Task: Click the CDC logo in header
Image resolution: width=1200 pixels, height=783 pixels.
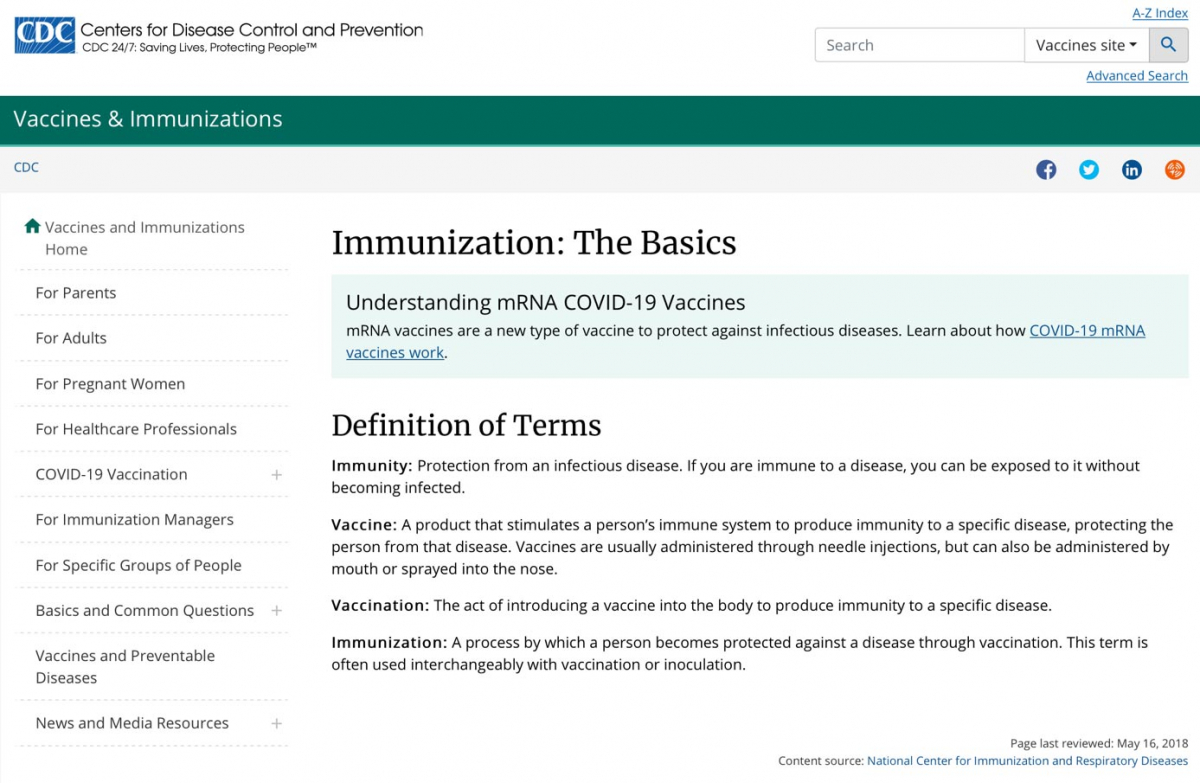Action: pos(45,36)
